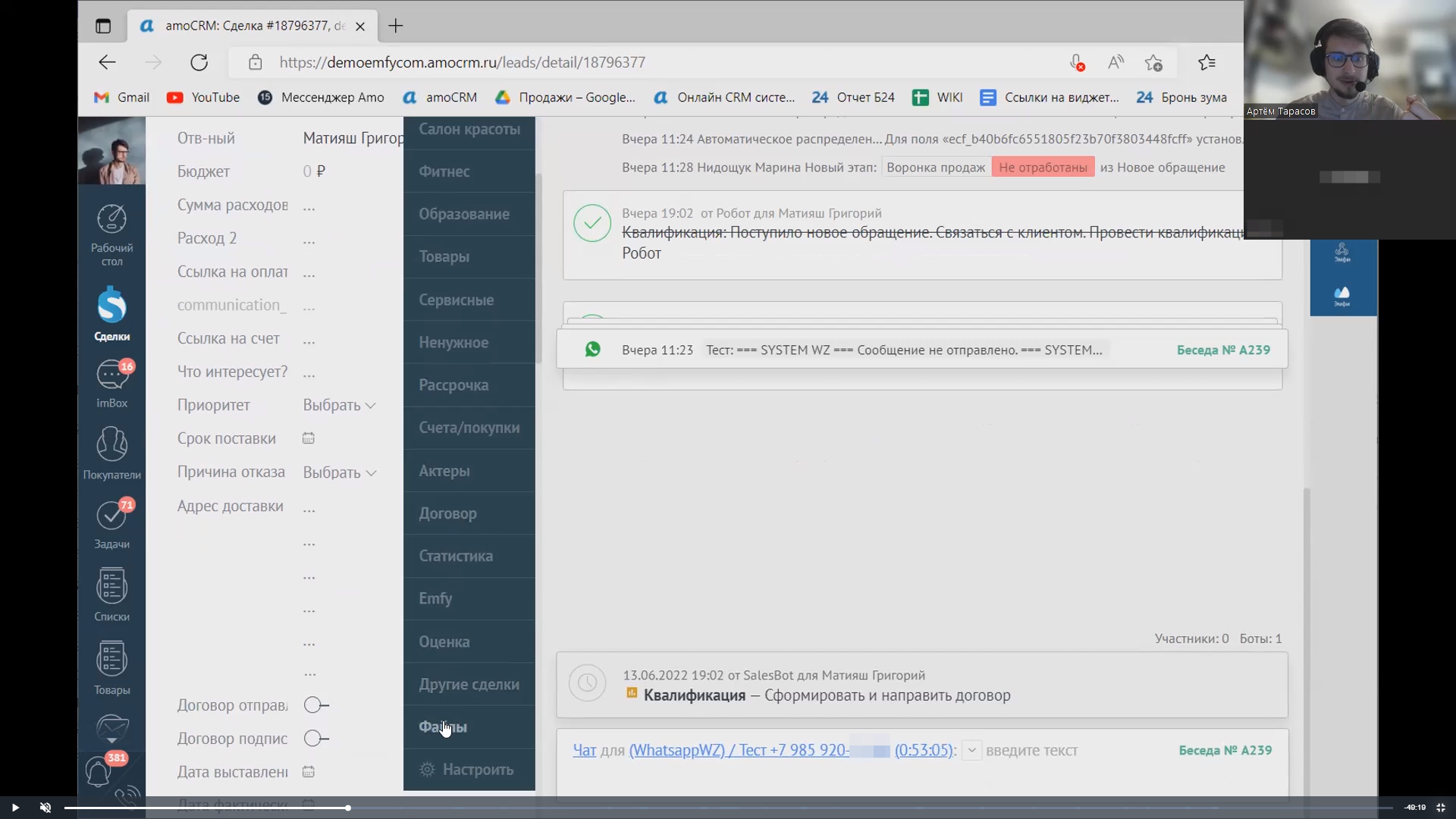Open the Счета/покупки category in menu

tap(469, 427)
